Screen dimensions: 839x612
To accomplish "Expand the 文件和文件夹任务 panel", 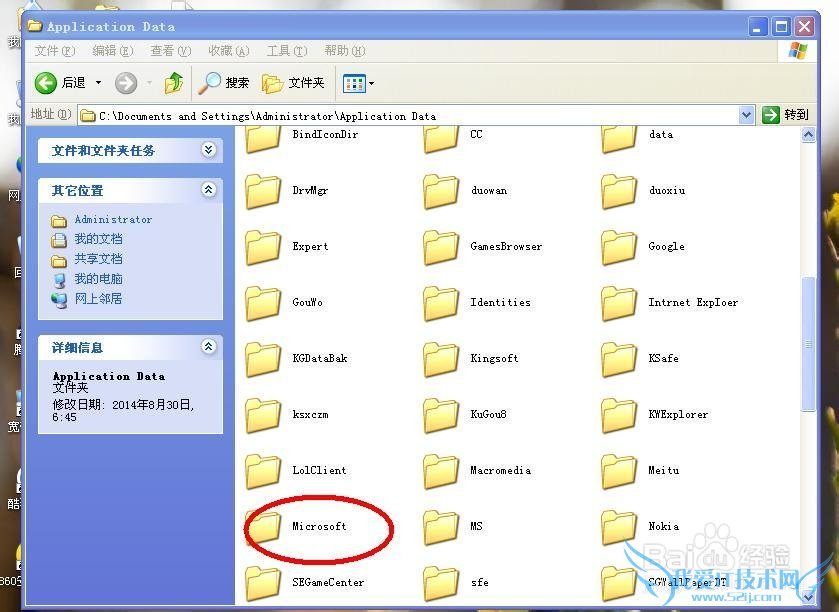I will [x=209, y=150].
